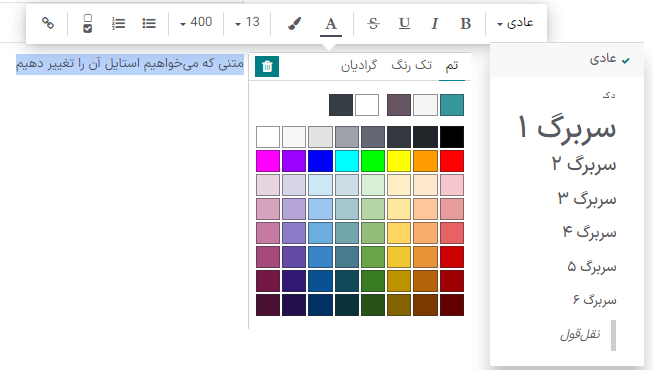Pick the pure blue swatch
653x370 pixels.
[320, 161]
